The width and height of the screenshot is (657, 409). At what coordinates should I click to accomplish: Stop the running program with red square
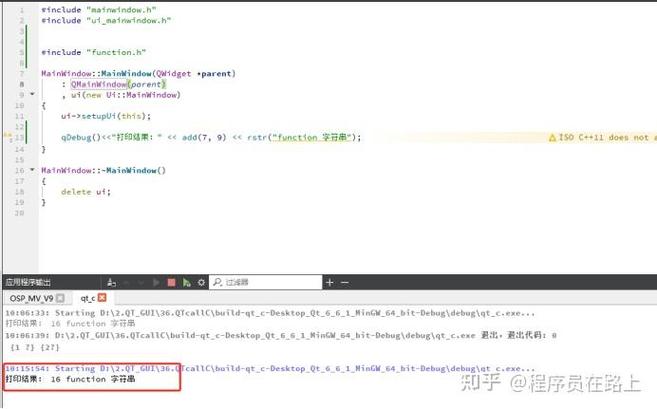tap(171, 283)
